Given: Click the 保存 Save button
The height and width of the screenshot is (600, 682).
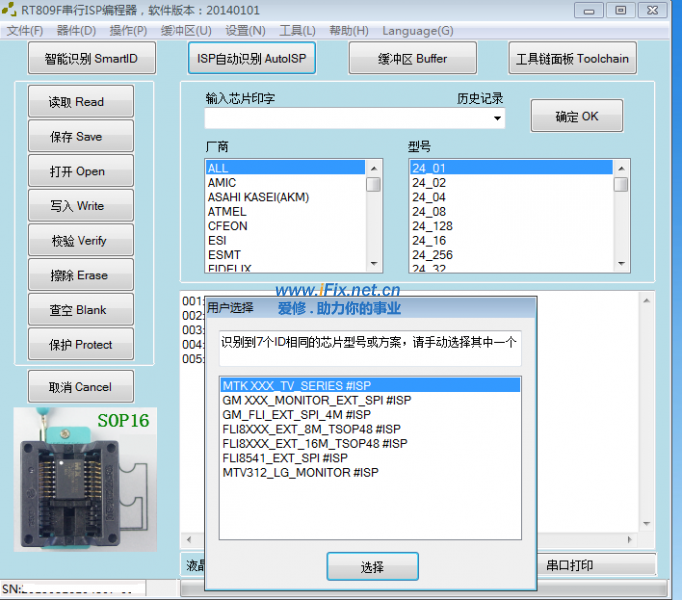Looking at the screenshot, I should pyautogui.click(x=81, y=136).
